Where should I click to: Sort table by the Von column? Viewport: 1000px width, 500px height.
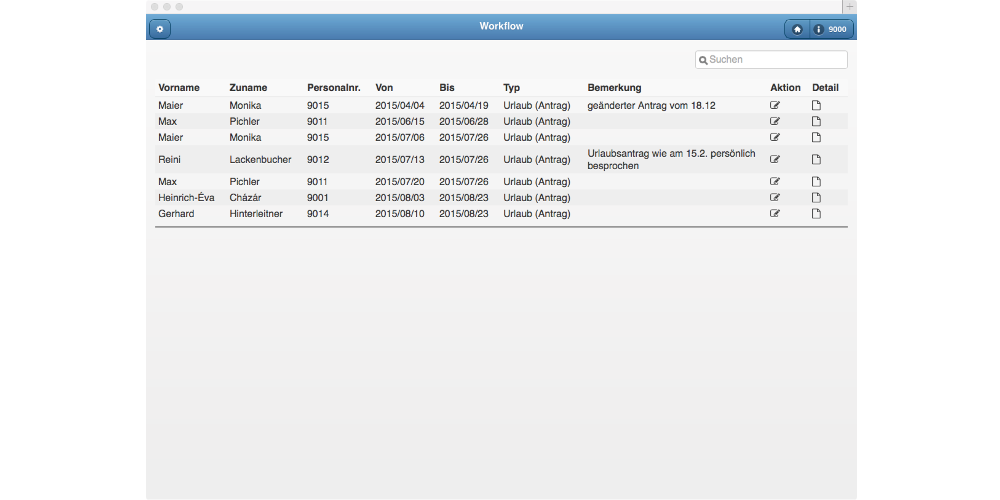tap(384, 88)
